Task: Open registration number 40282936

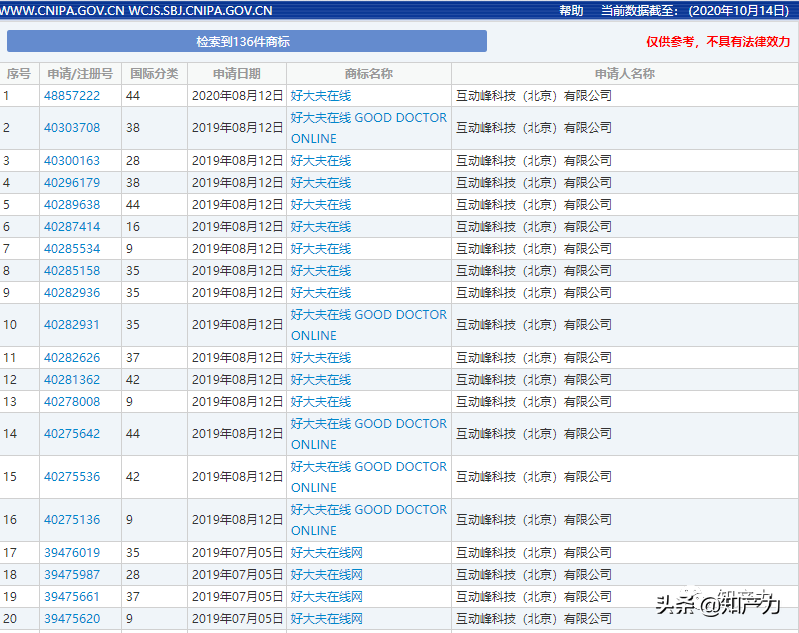Action: tap(72, 293)
